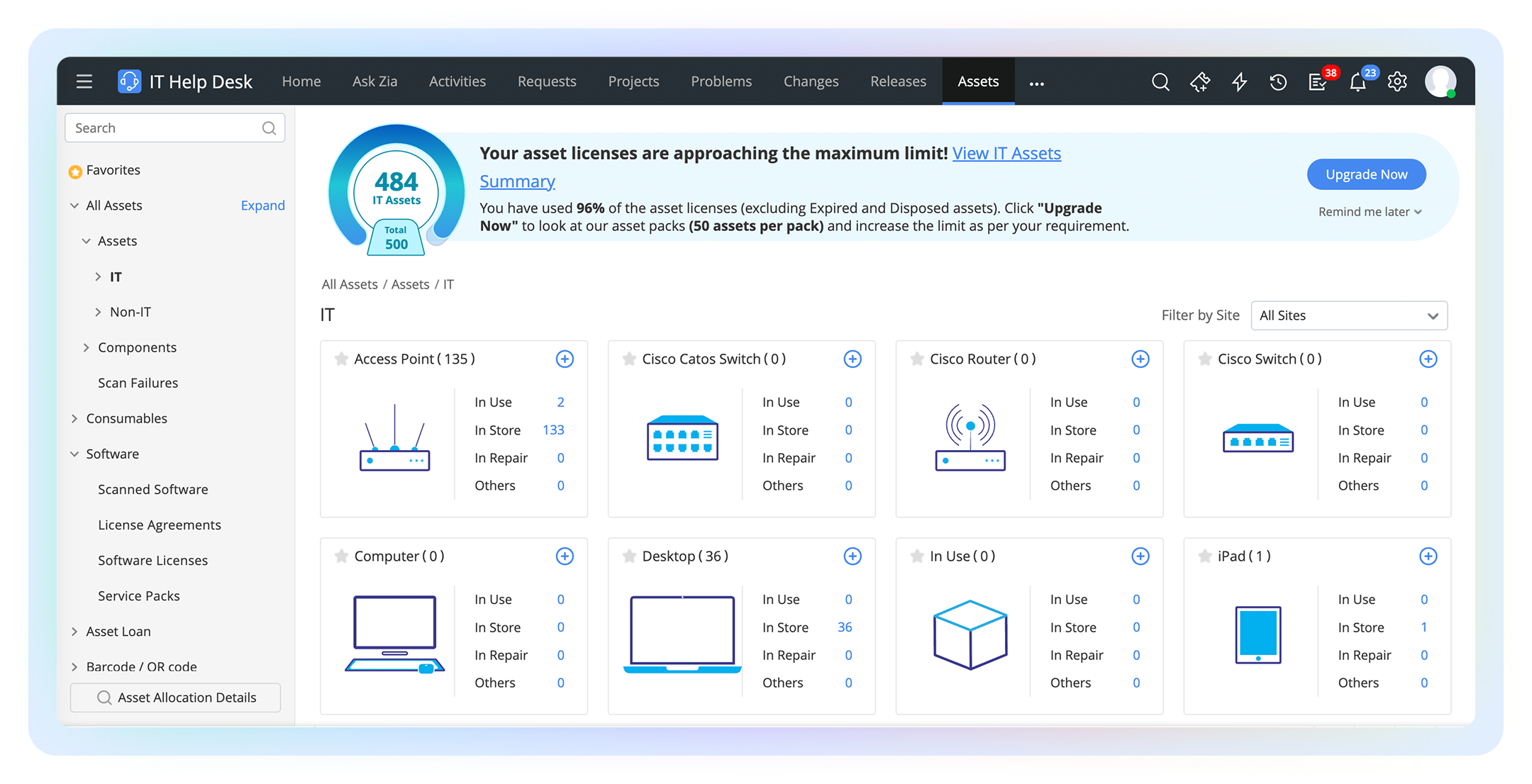This screenshot has width=1532, height=784.
Task: Toggle the star on the iPad card
Action: (1204, 556)
